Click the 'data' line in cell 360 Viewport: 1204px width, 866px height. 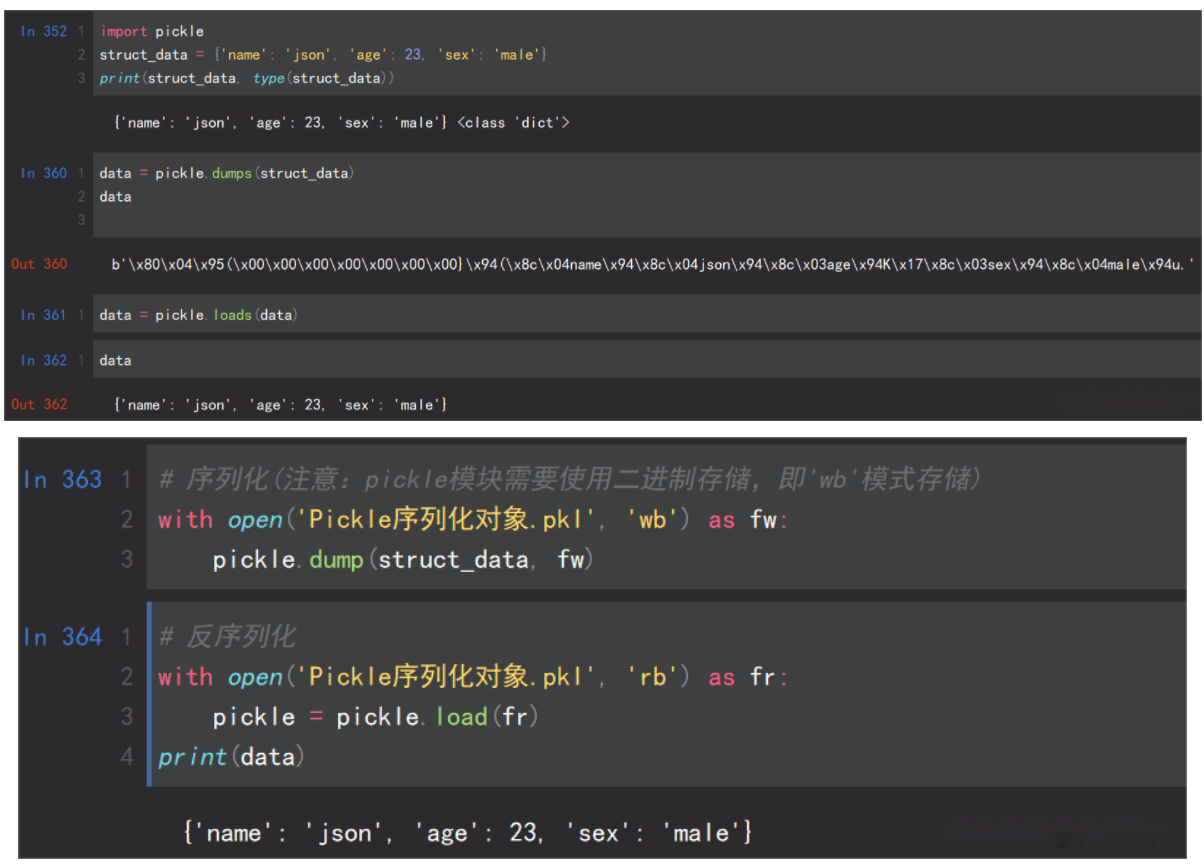(115, 196)
